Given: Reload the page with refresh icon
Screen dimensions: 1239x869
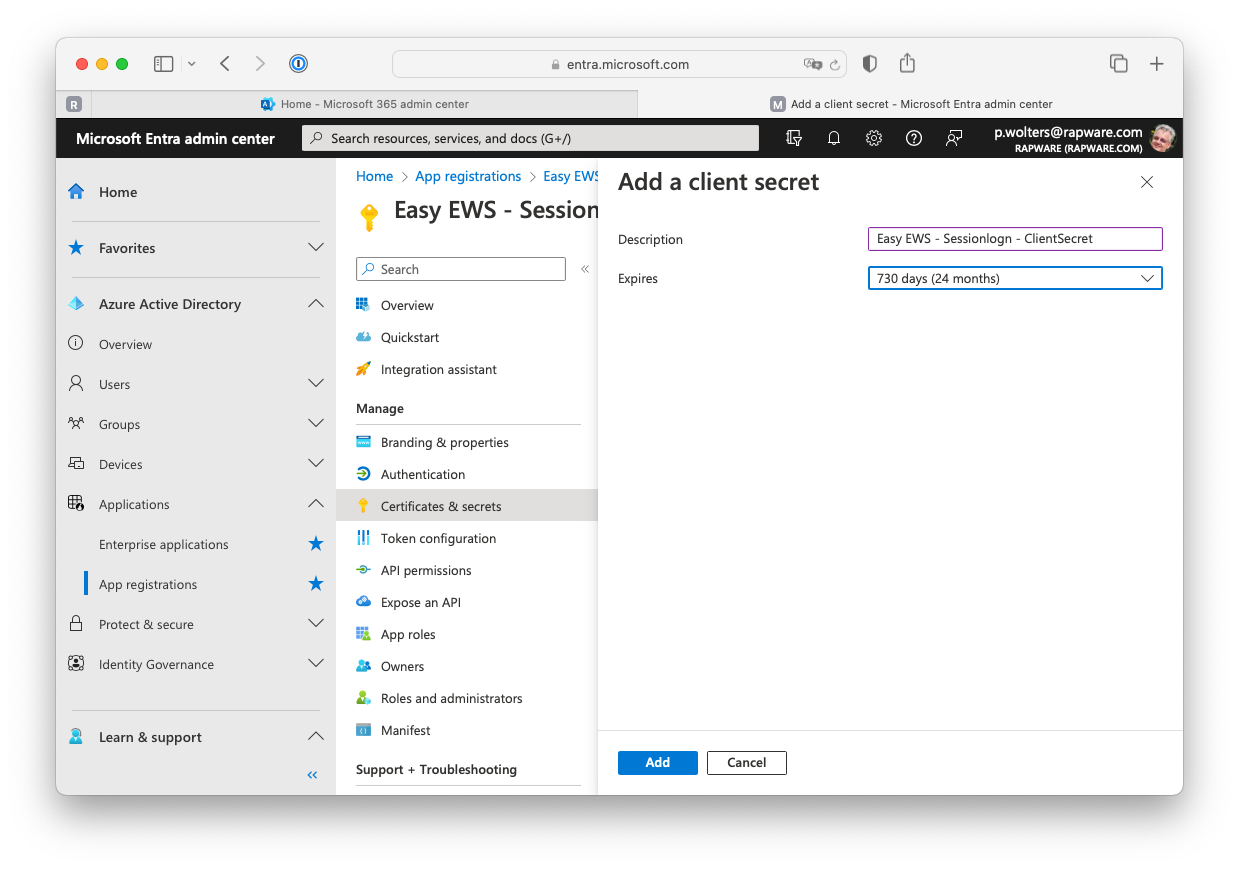Looking at the screenshot, I should tap(834, 64).
